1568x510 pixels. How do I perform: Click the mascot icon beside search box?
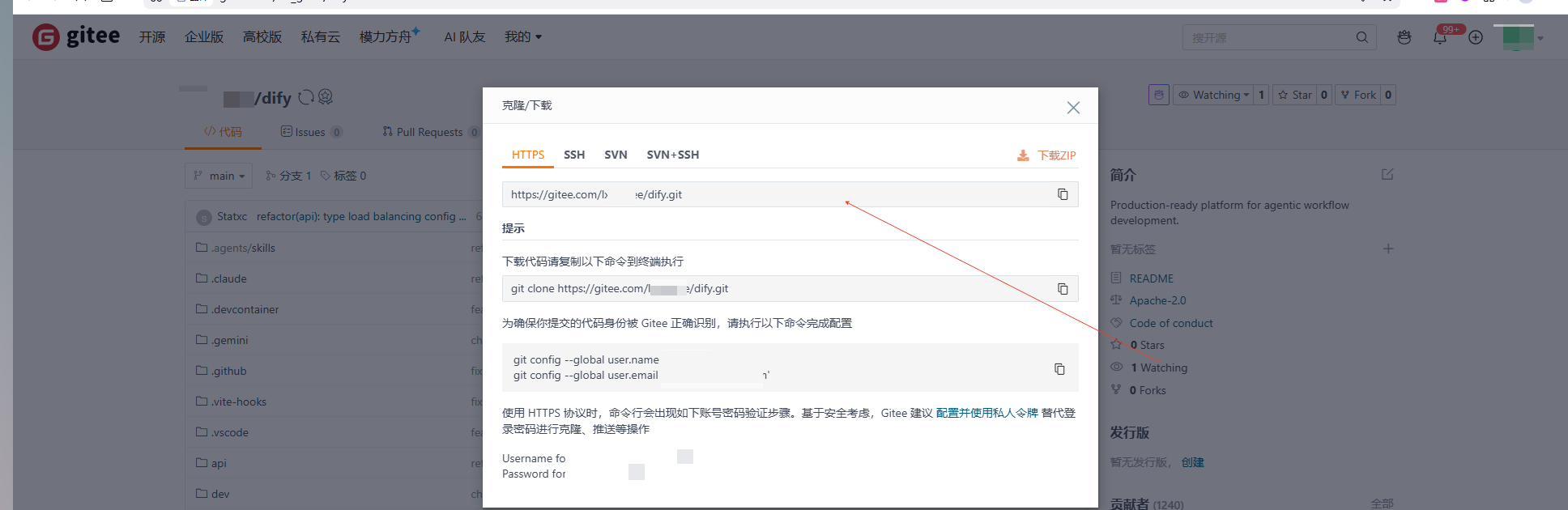click(1404, 37)
